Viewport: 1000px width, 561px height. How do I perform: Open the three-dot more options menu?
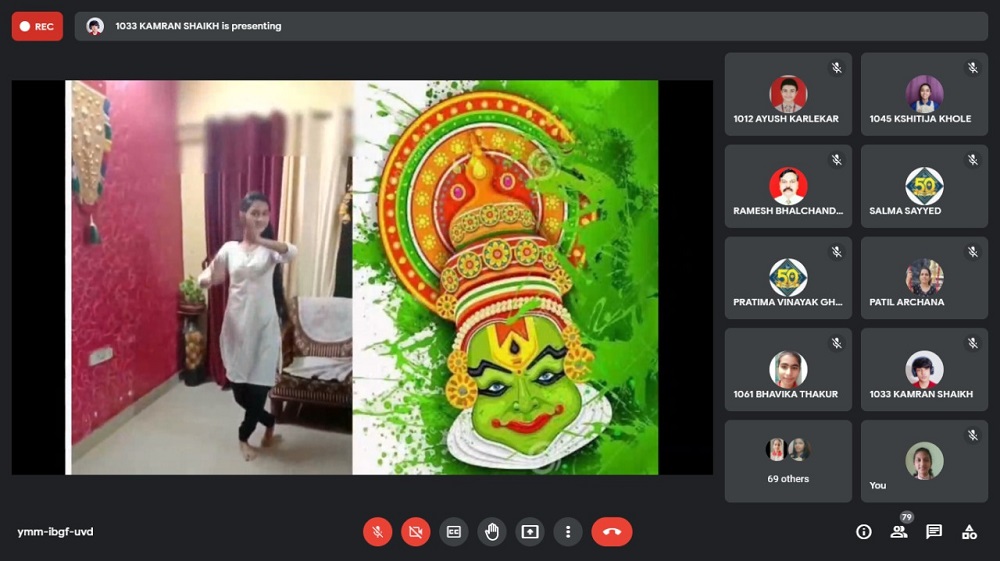point(568,532)
